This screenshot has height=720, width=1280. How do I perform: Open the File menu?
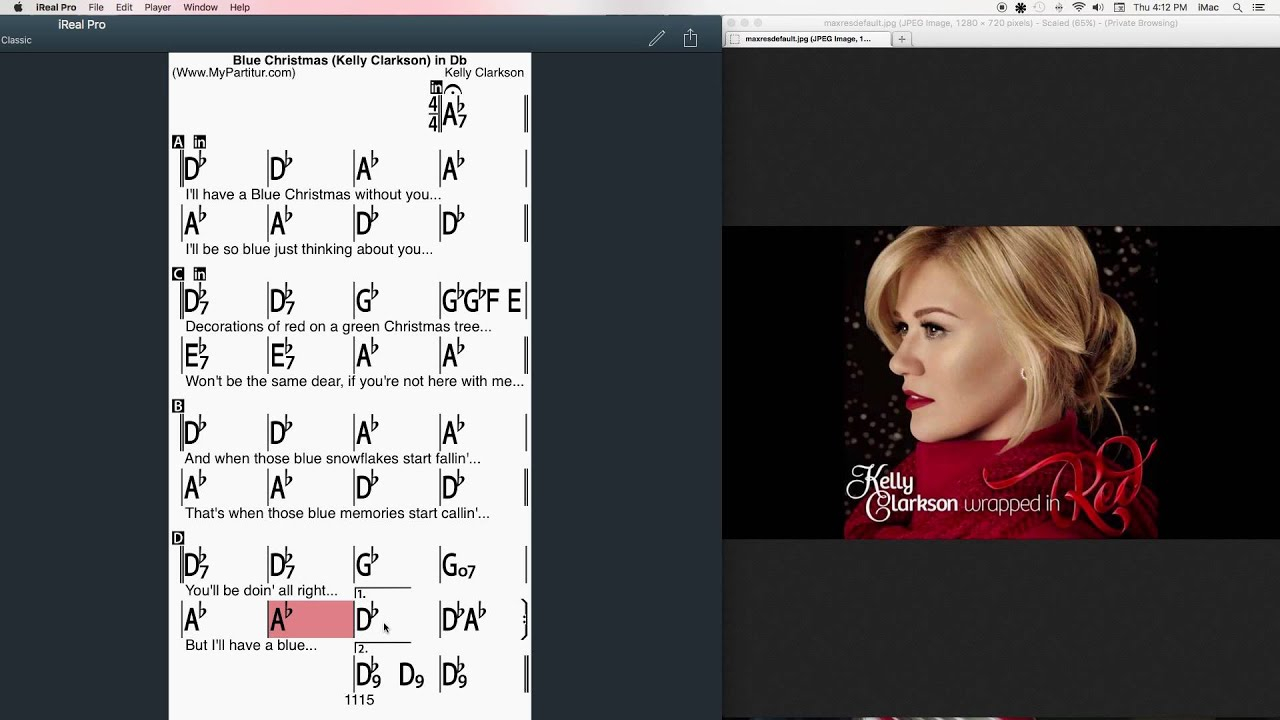click(96, 7)
